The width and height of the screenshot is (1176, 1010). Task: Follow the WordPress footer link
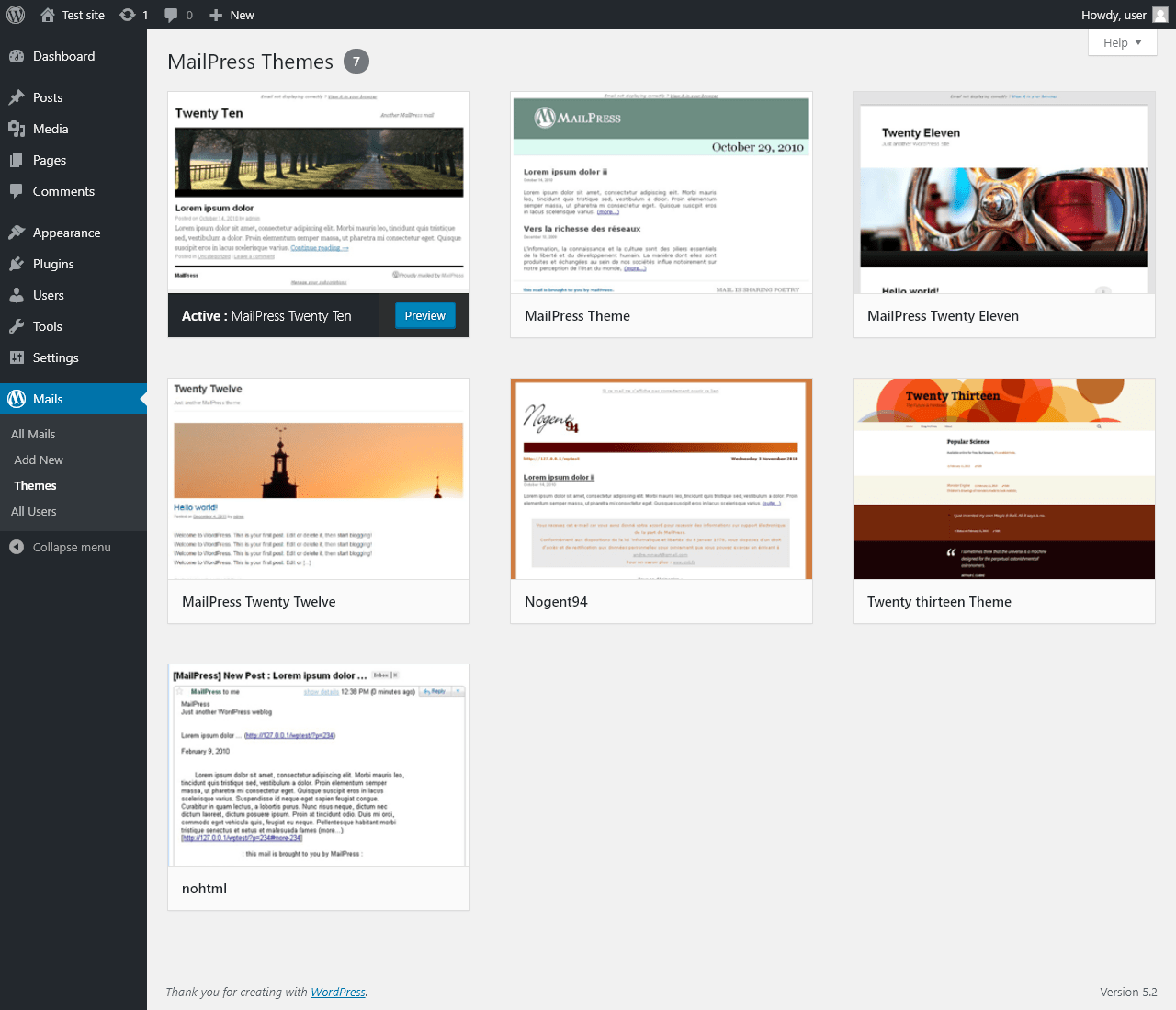pyautogui.click(x=338, y=992)
